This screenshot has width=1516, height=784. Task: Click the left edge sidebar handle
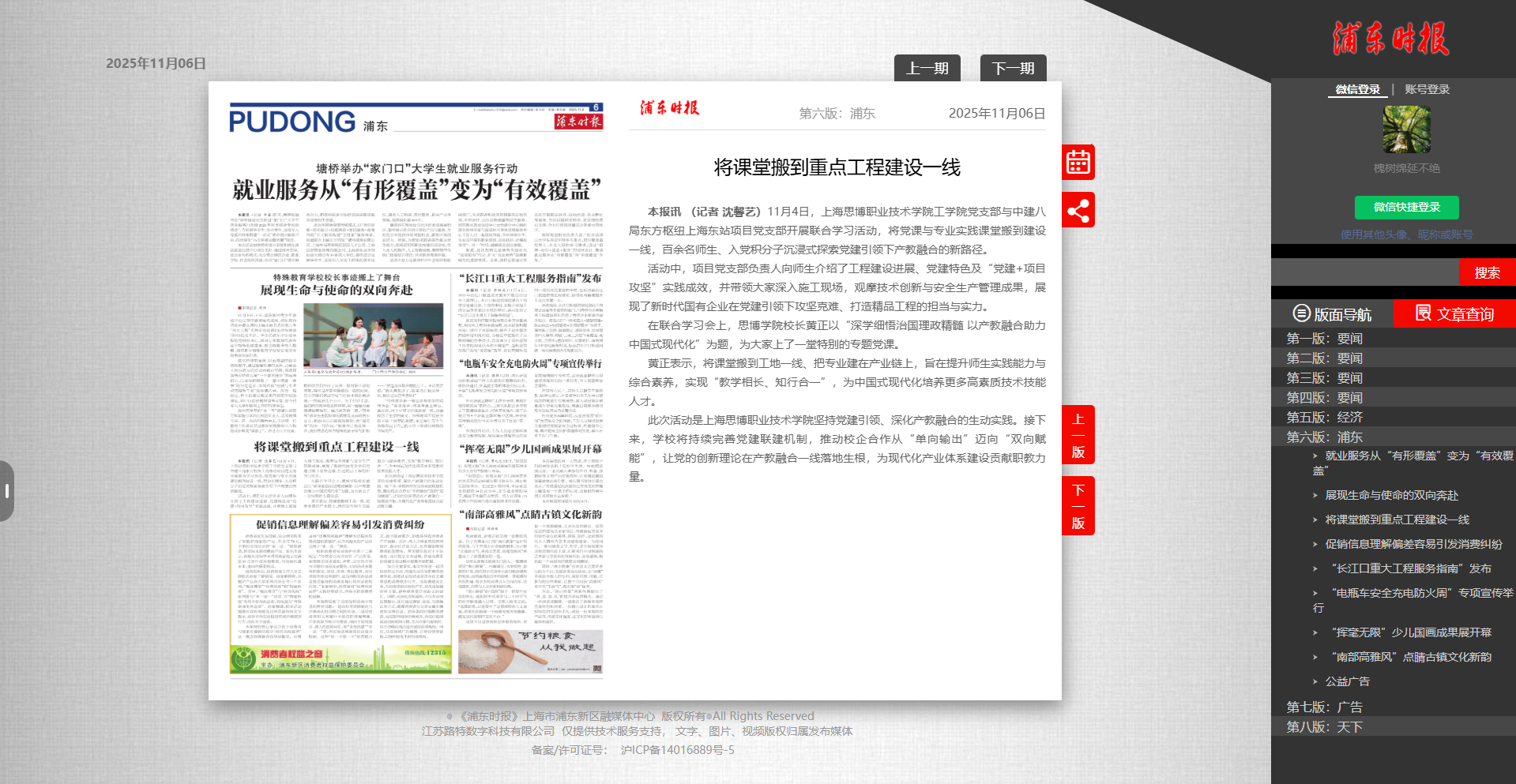click(7, 491)
